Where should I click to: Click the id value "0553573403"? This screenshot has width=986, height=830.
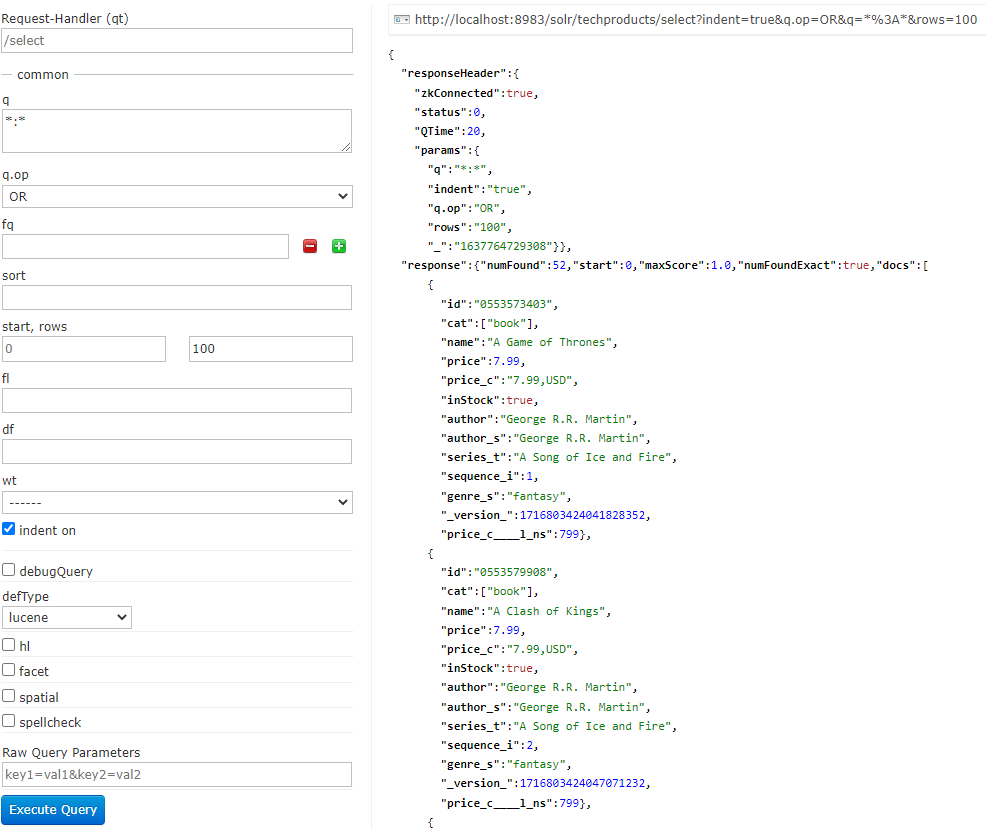click(512, 304)
